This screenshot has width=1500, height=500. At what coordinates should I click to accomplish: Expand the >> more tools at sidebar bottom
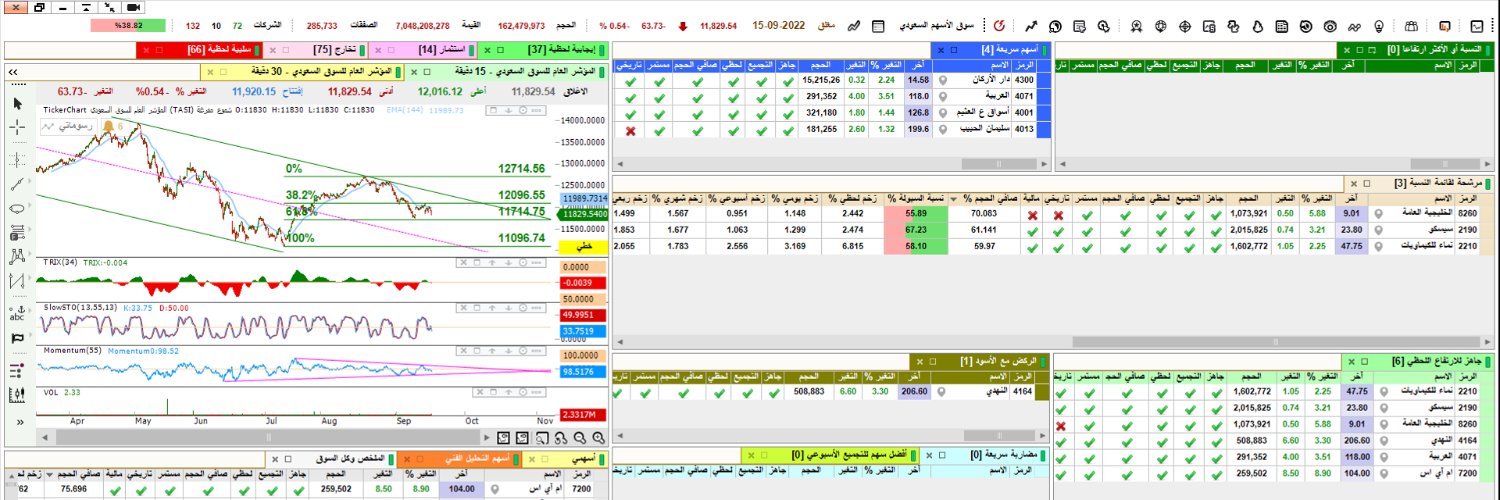point(18,421)
